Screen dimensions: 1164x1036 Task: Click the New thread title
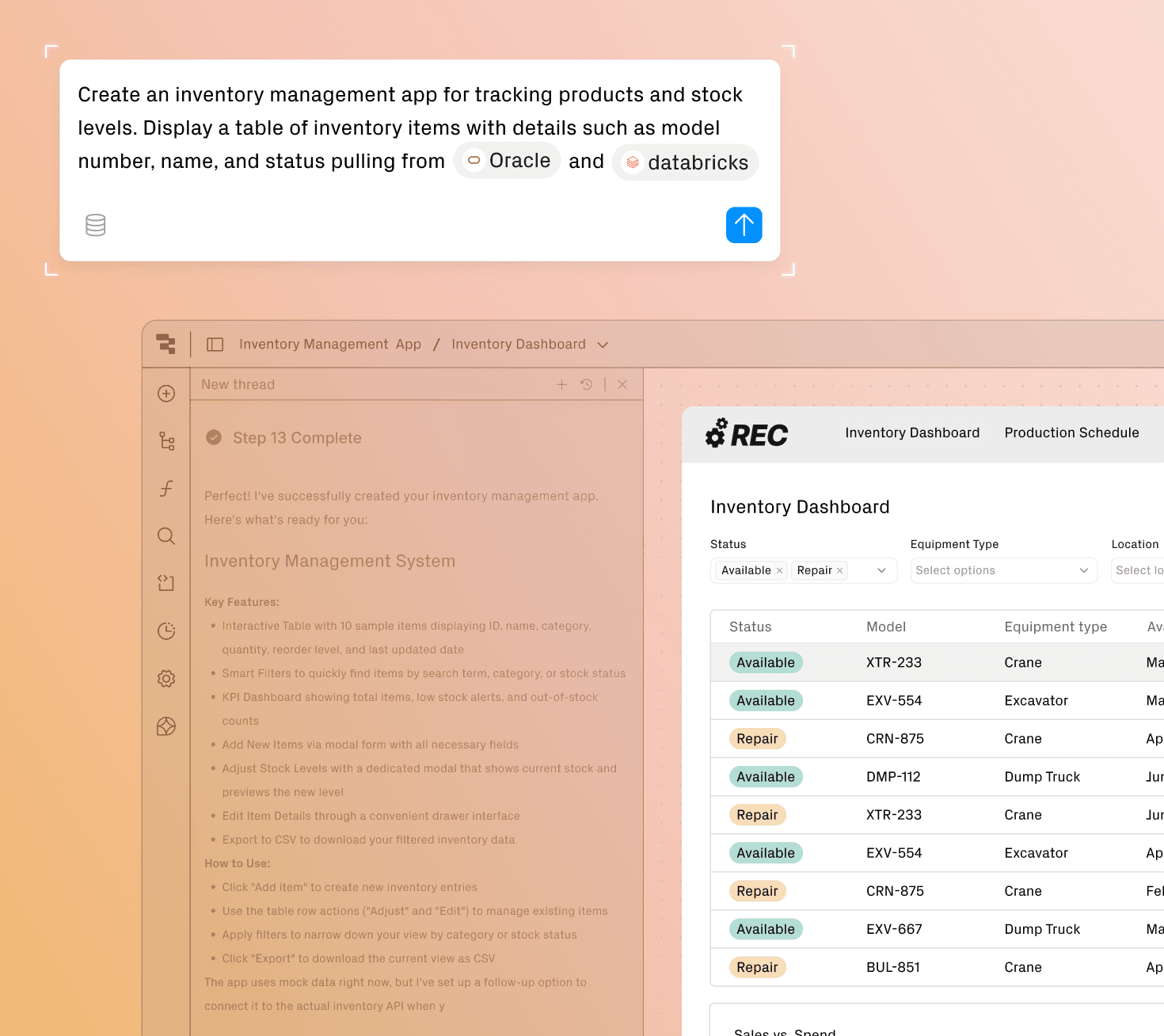[238, 384]
